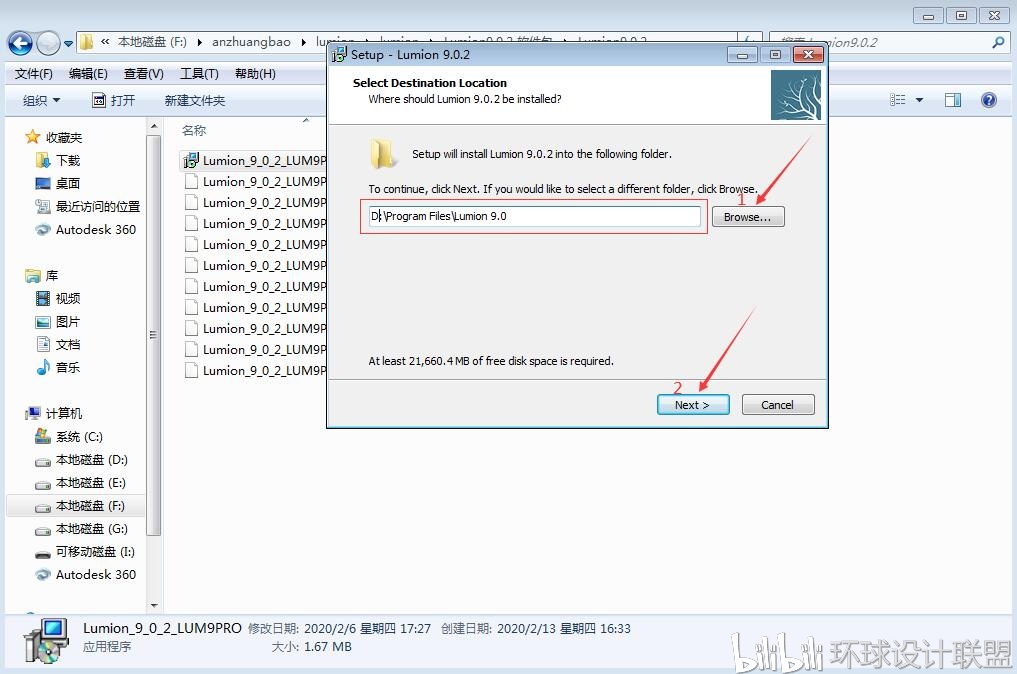Click anzhuangbao in the address path
Image resolution: width=1017 pixels, height=674 pixels.
pyautogui.click(x=251, y=42)
